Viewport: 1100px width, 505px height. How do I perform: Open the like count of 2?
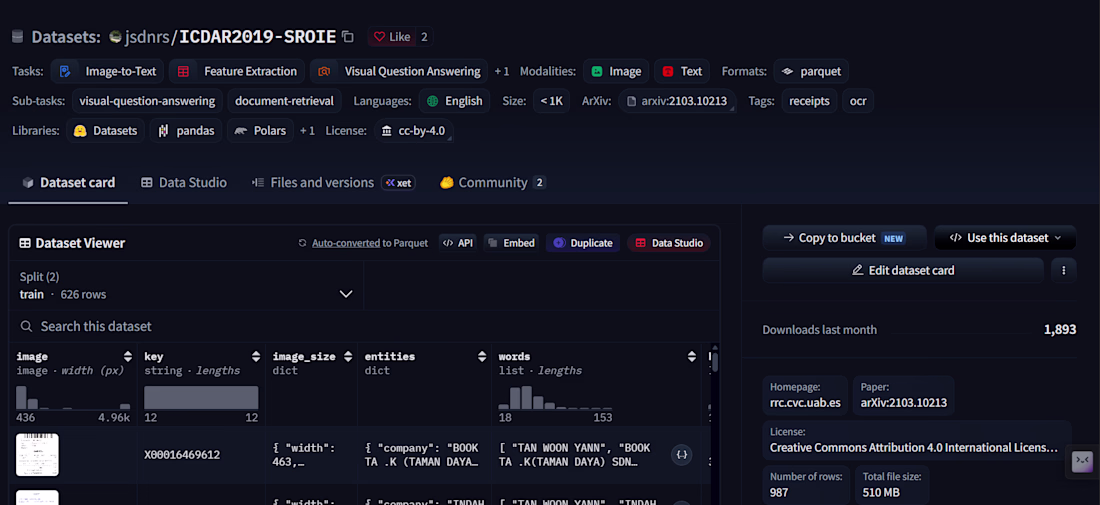coord(424,37)
